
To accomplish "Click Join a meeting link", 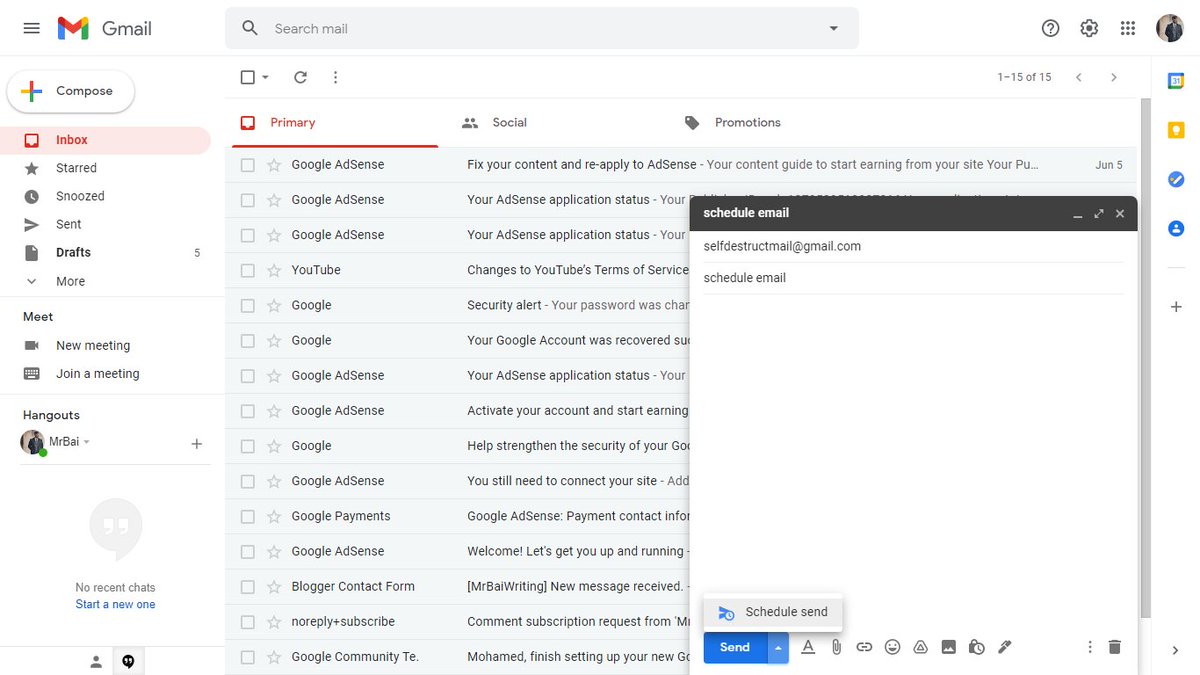I will pos(98,373).
